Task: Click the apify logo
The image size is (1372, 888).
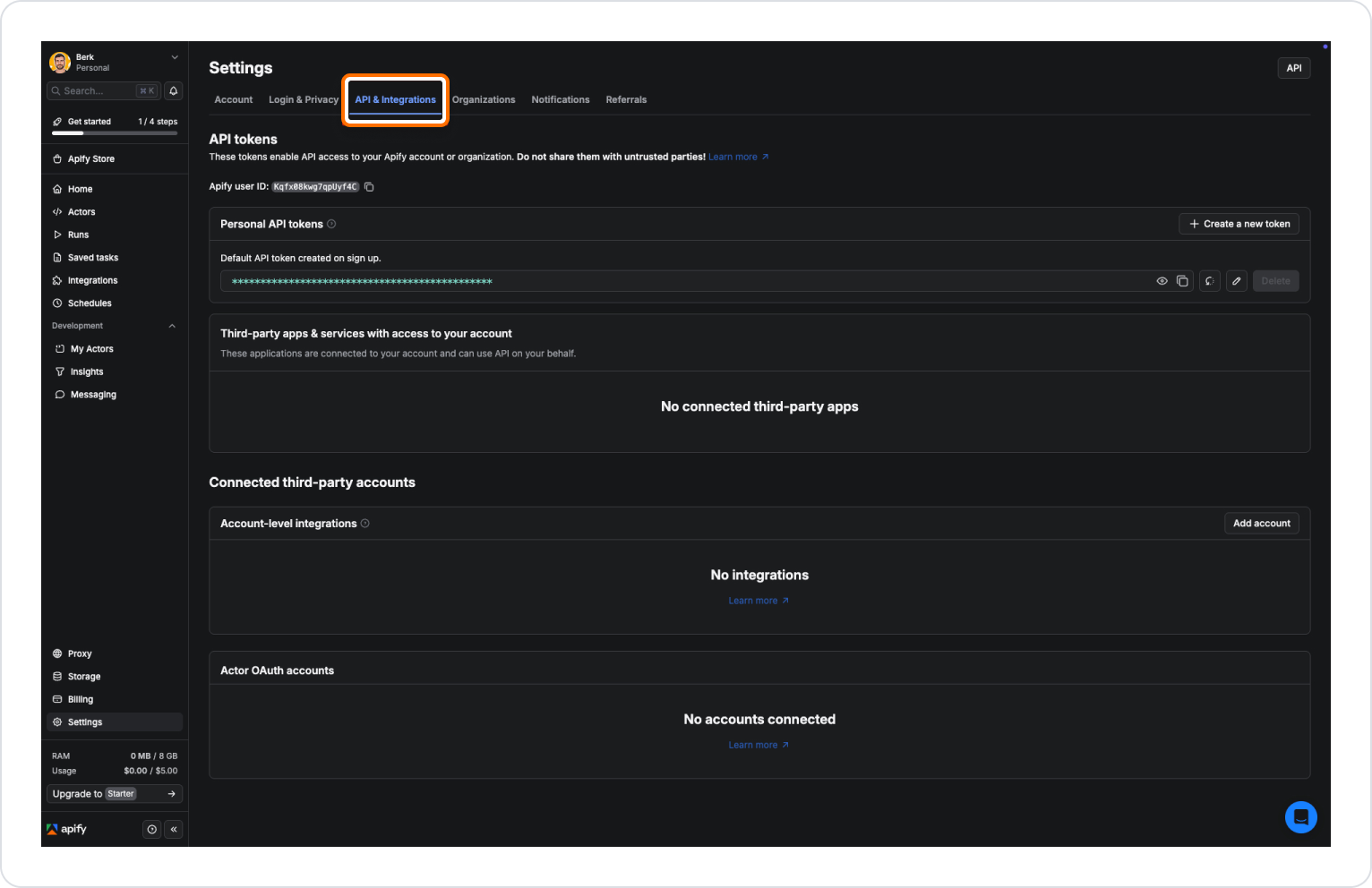Action: coord(66,829)
